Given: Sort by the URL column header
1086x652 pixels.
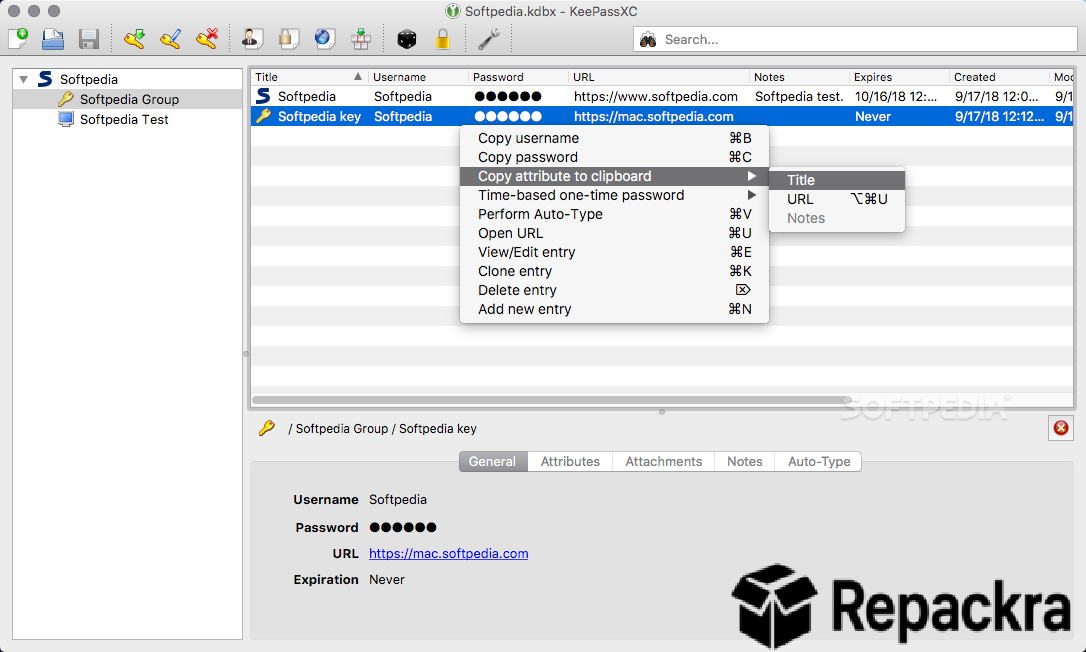Looking at the screenshot, I should click(659, 77).
